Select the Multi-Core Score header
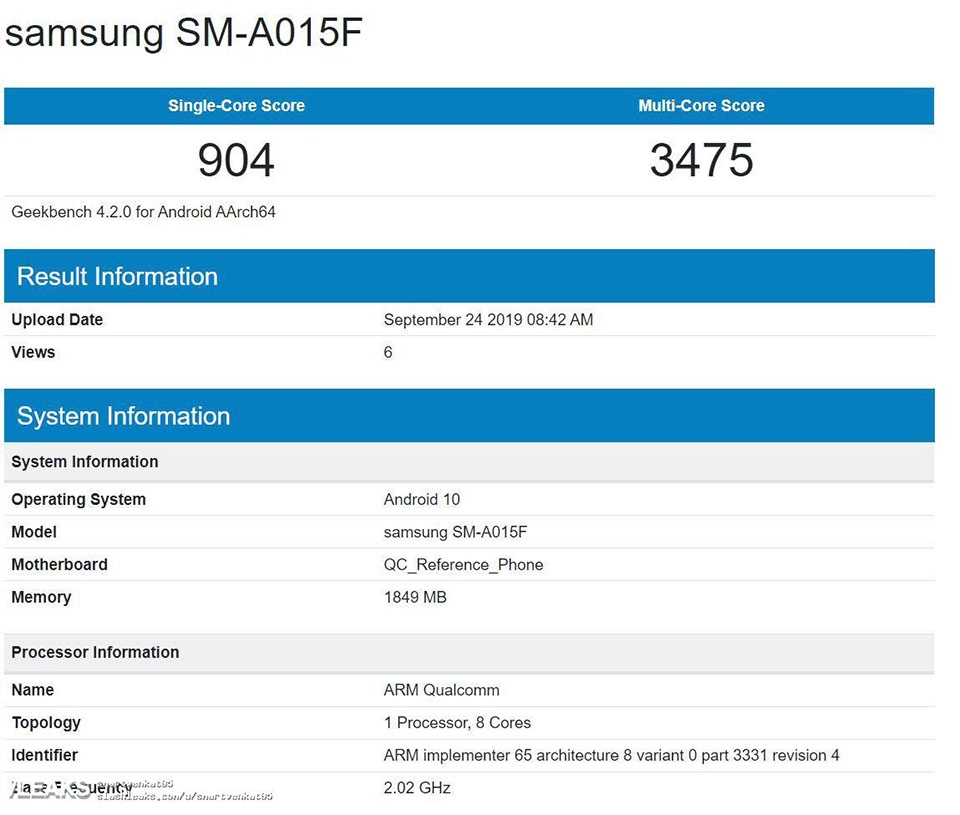This screenshot has height=815, width=960. (701, 105)
